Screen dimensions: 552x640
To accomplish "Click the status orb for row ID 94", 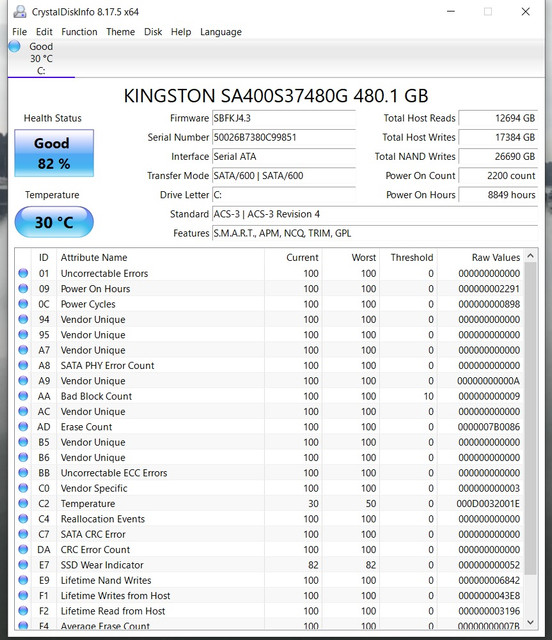I will coord(23,319).
